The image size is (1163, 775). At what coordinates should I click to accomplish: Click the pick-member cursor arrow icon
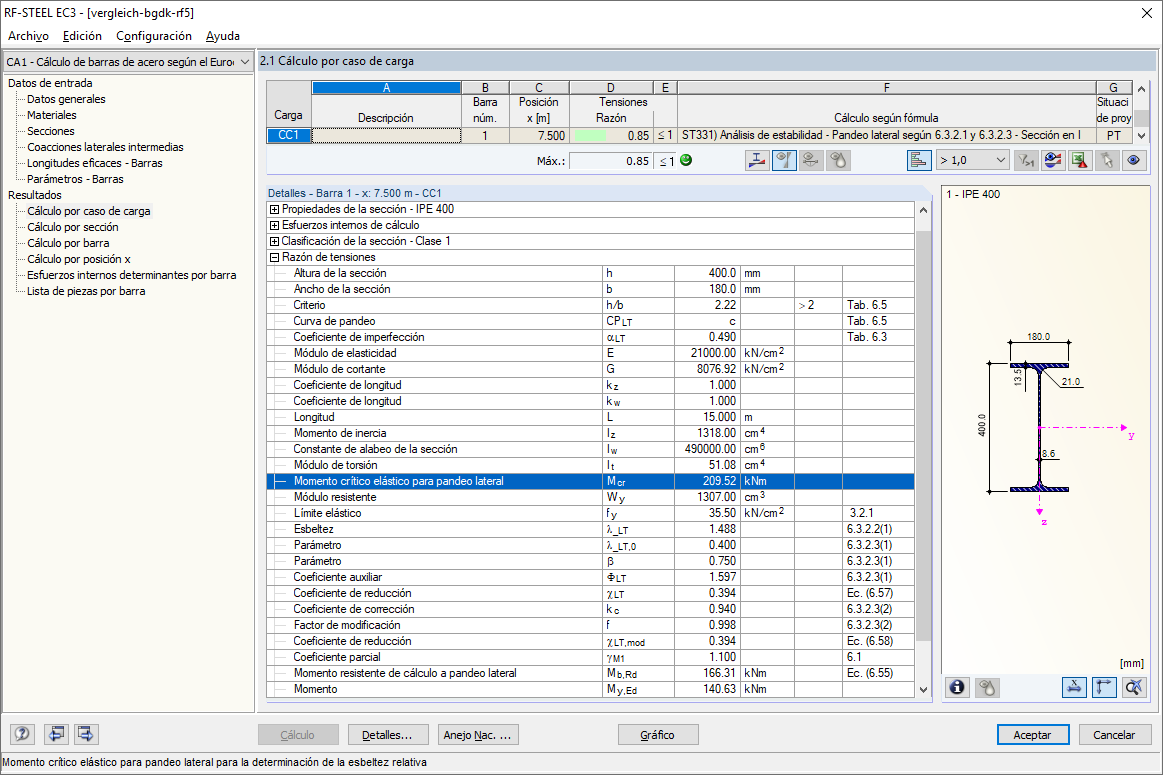point(1107,160)
